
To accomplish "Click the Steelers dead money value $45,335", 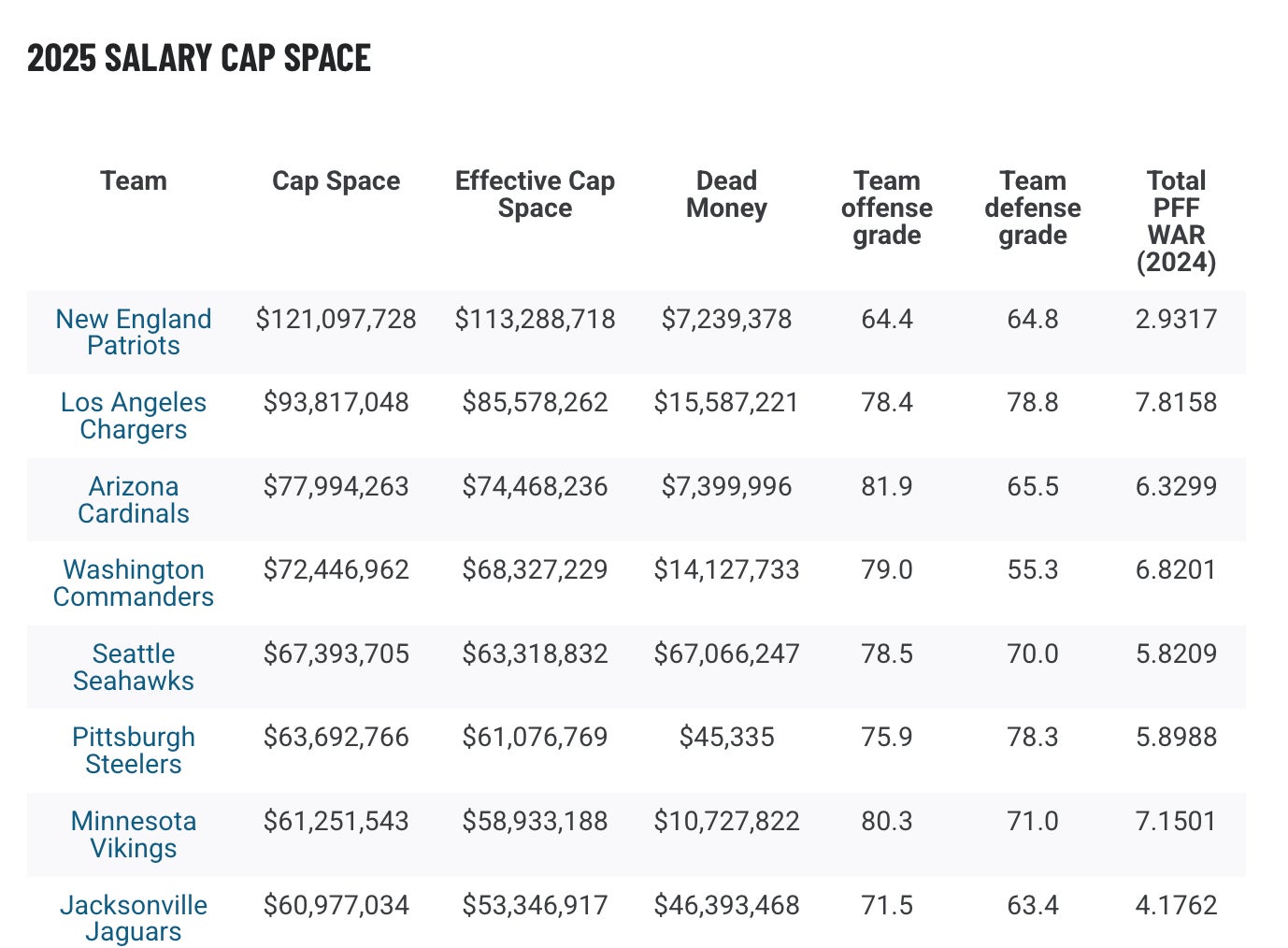I will 726,737.
